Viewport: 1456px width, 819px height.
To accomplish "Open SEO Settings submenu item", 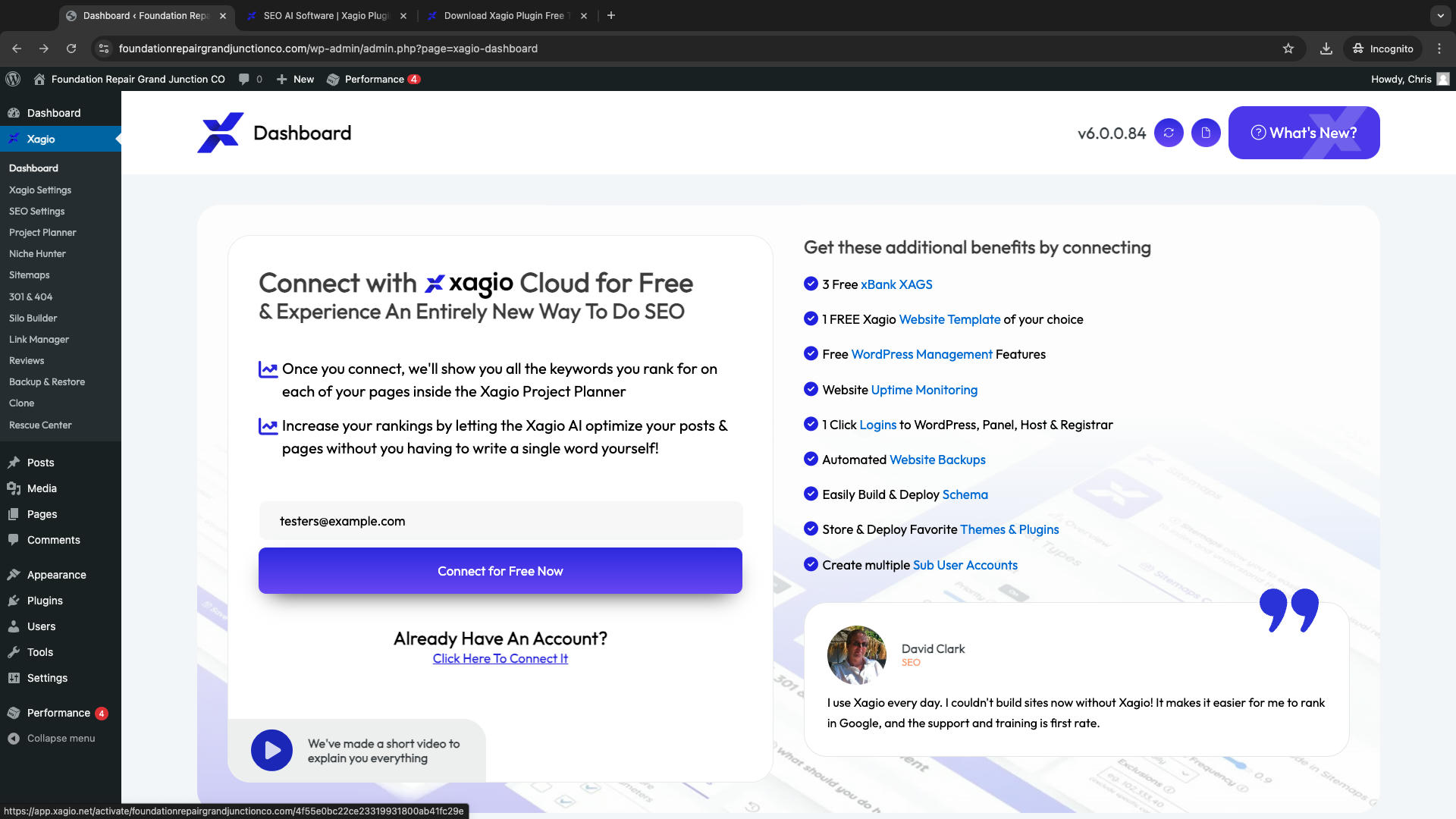I will (x=36, y=211).
